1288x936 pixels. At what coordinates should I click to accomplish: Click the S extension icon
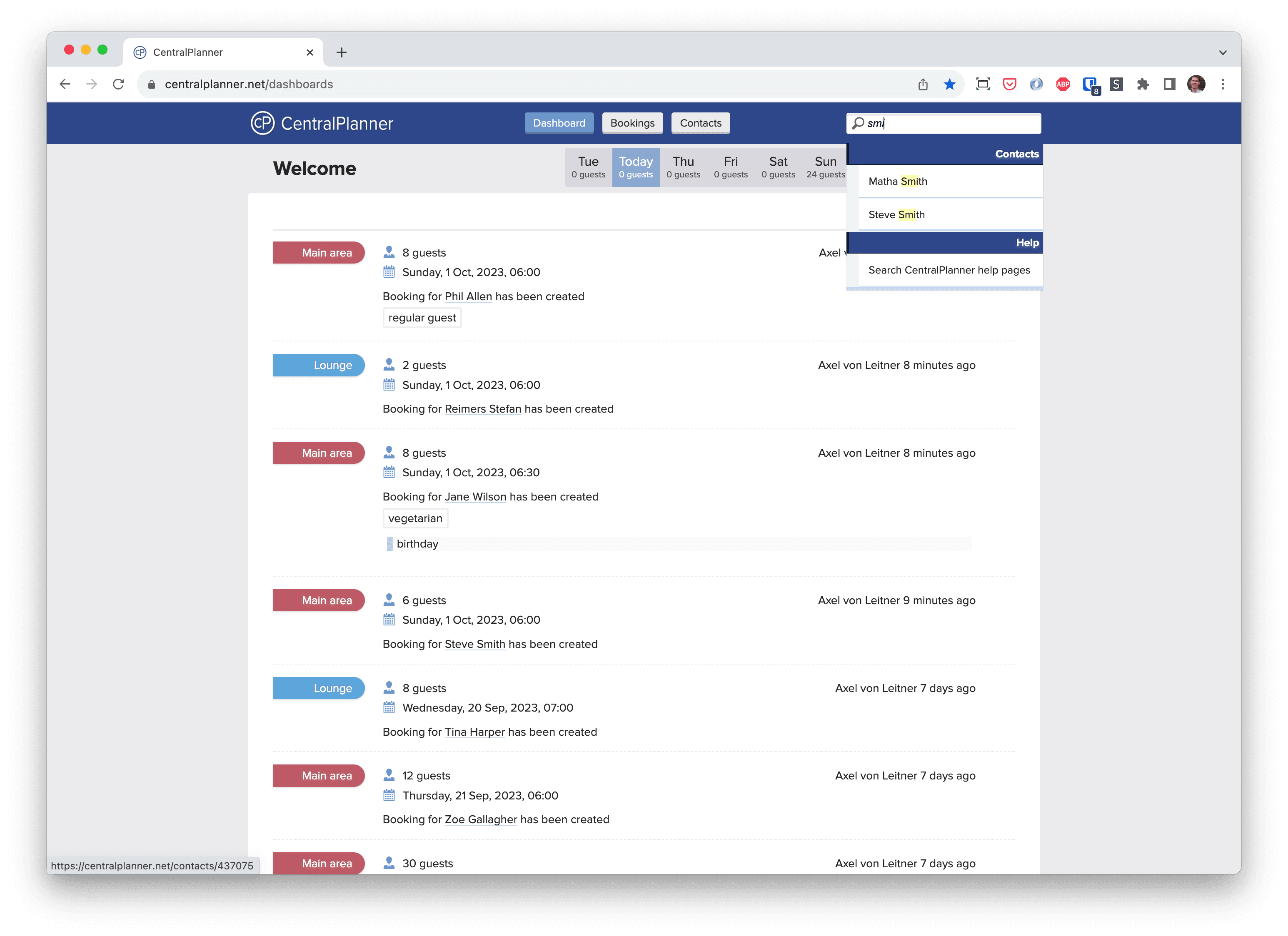(1116, 84)
